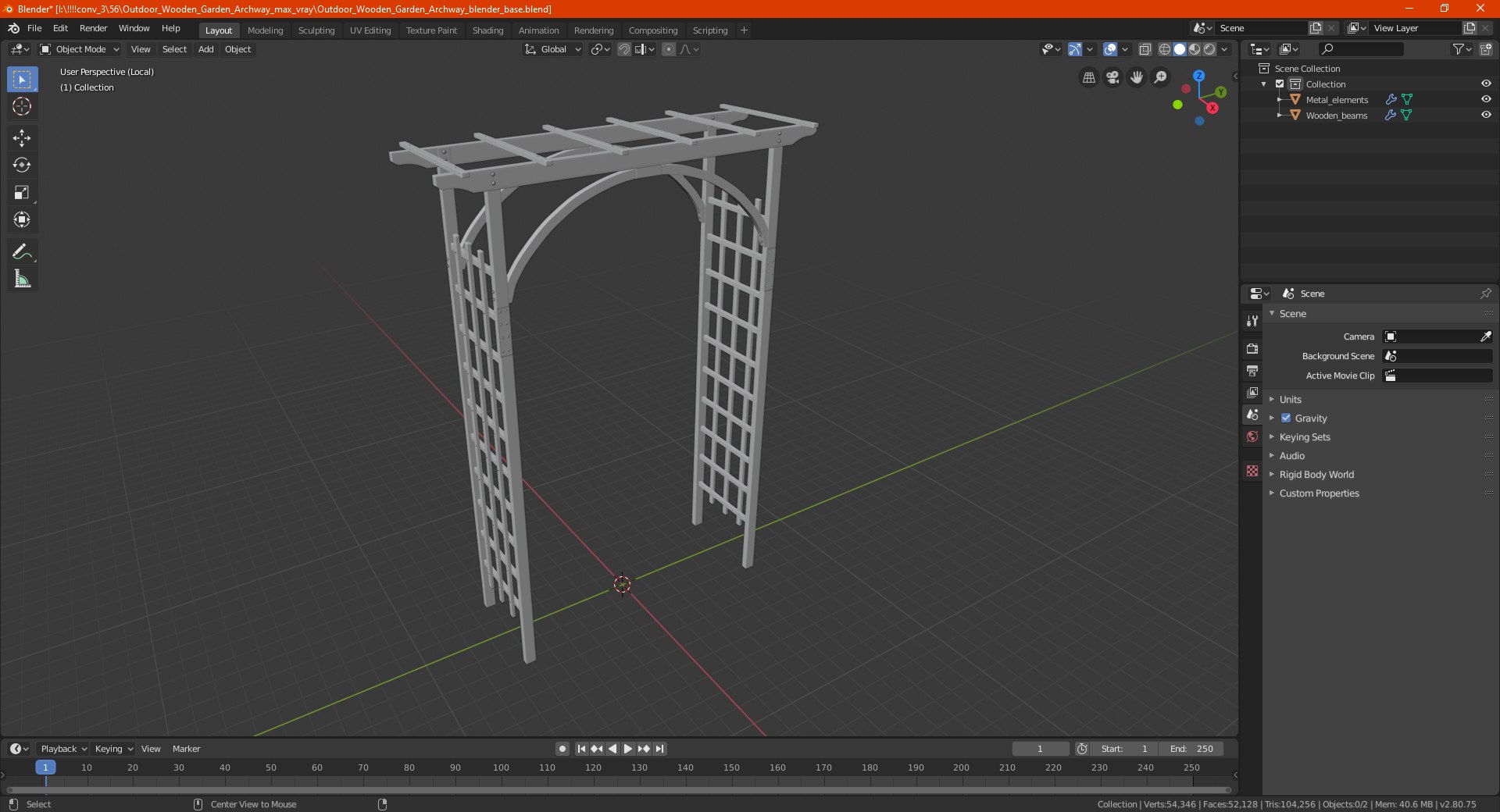Open the File menu
Image resolution: width=1500 pixels, height=812 pixels.
pos(34,28)
